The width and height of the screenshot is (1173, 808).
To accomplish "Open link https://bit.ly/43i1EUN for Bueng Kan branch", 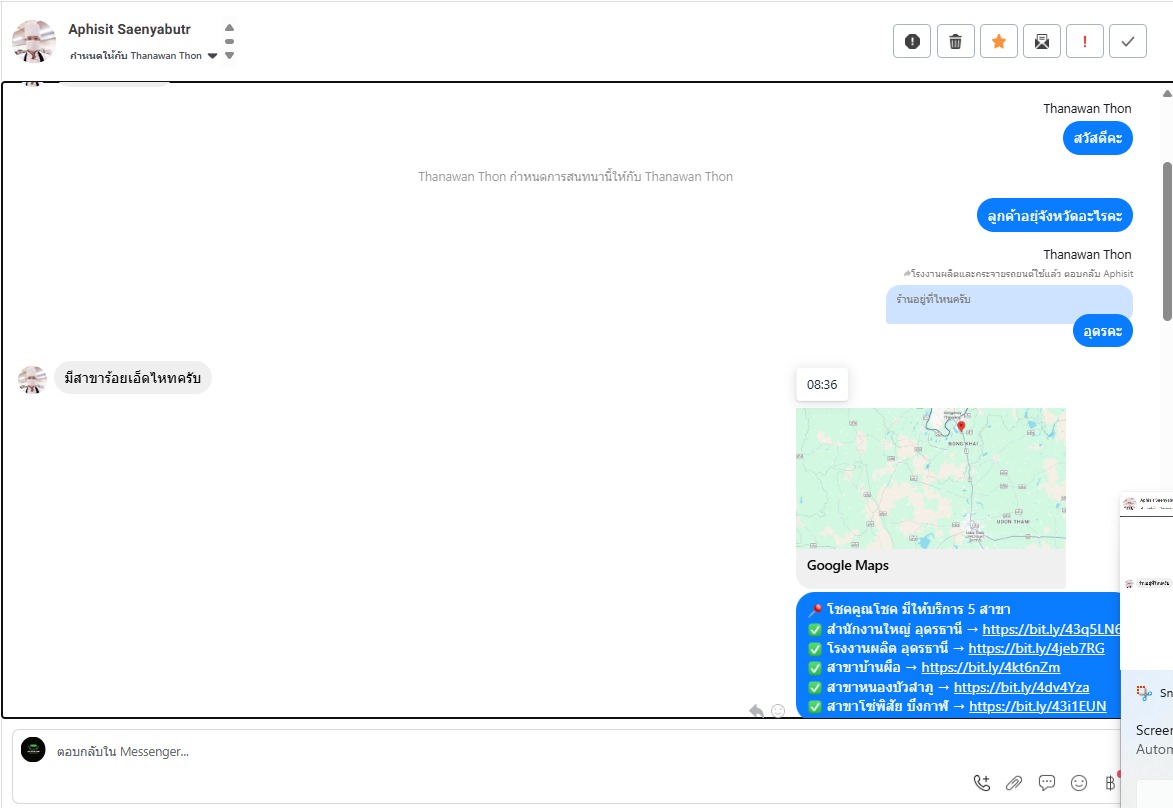I will [1038, 706].
